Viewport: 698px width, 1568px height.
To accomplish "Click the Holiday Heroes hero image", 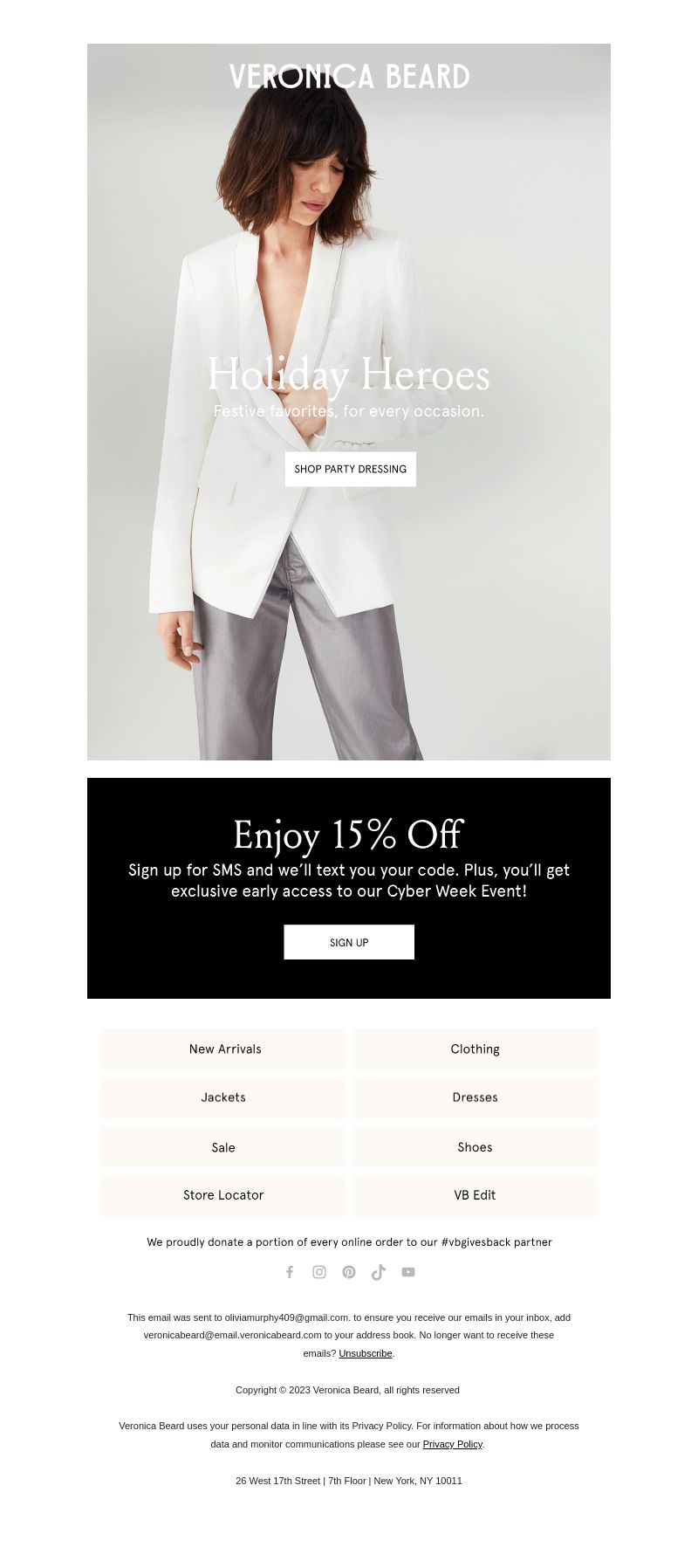I will 349,402.
